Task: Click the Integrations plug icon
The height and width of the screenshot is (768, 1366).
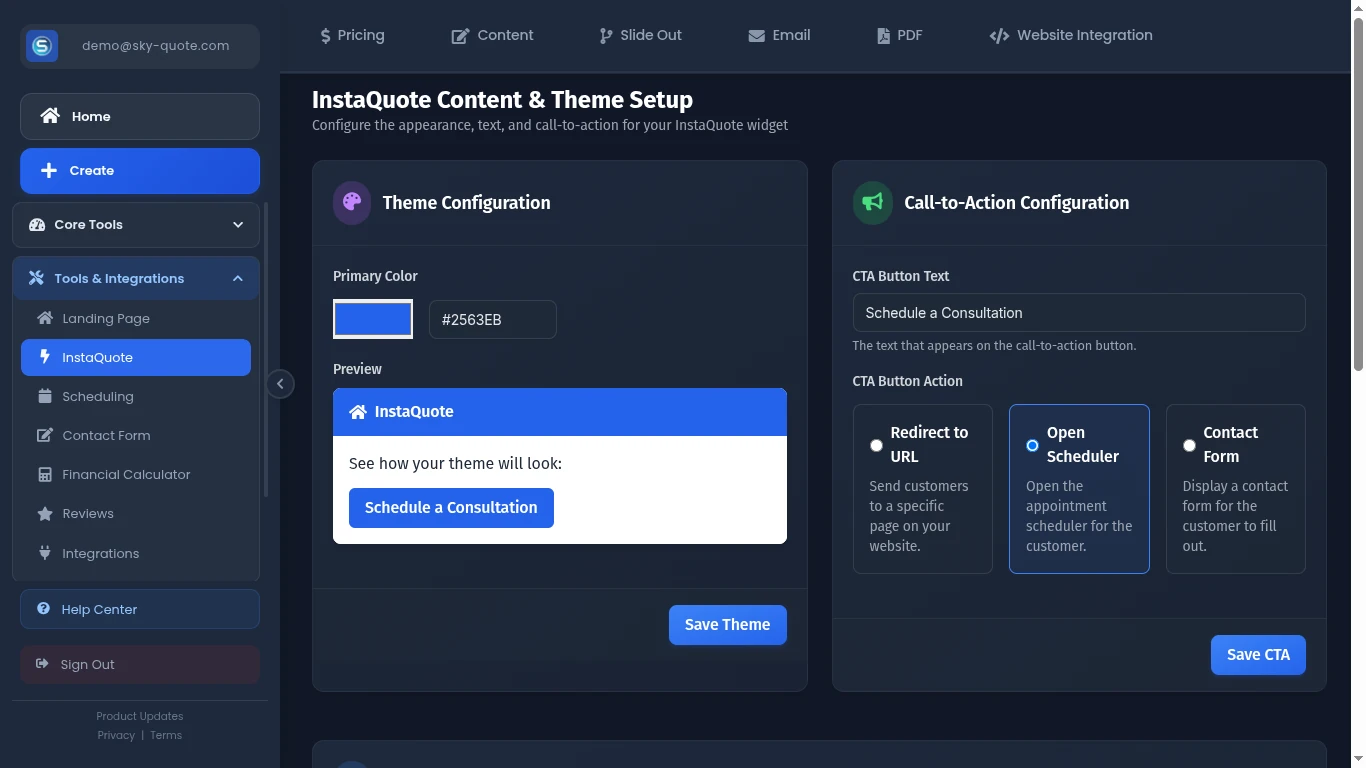Action: pos(45,553)
